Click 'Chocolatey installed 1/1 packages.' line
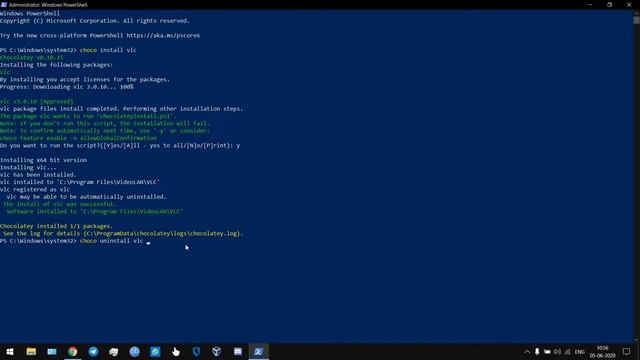Viewport: 640px width, 360px height. 56,226
